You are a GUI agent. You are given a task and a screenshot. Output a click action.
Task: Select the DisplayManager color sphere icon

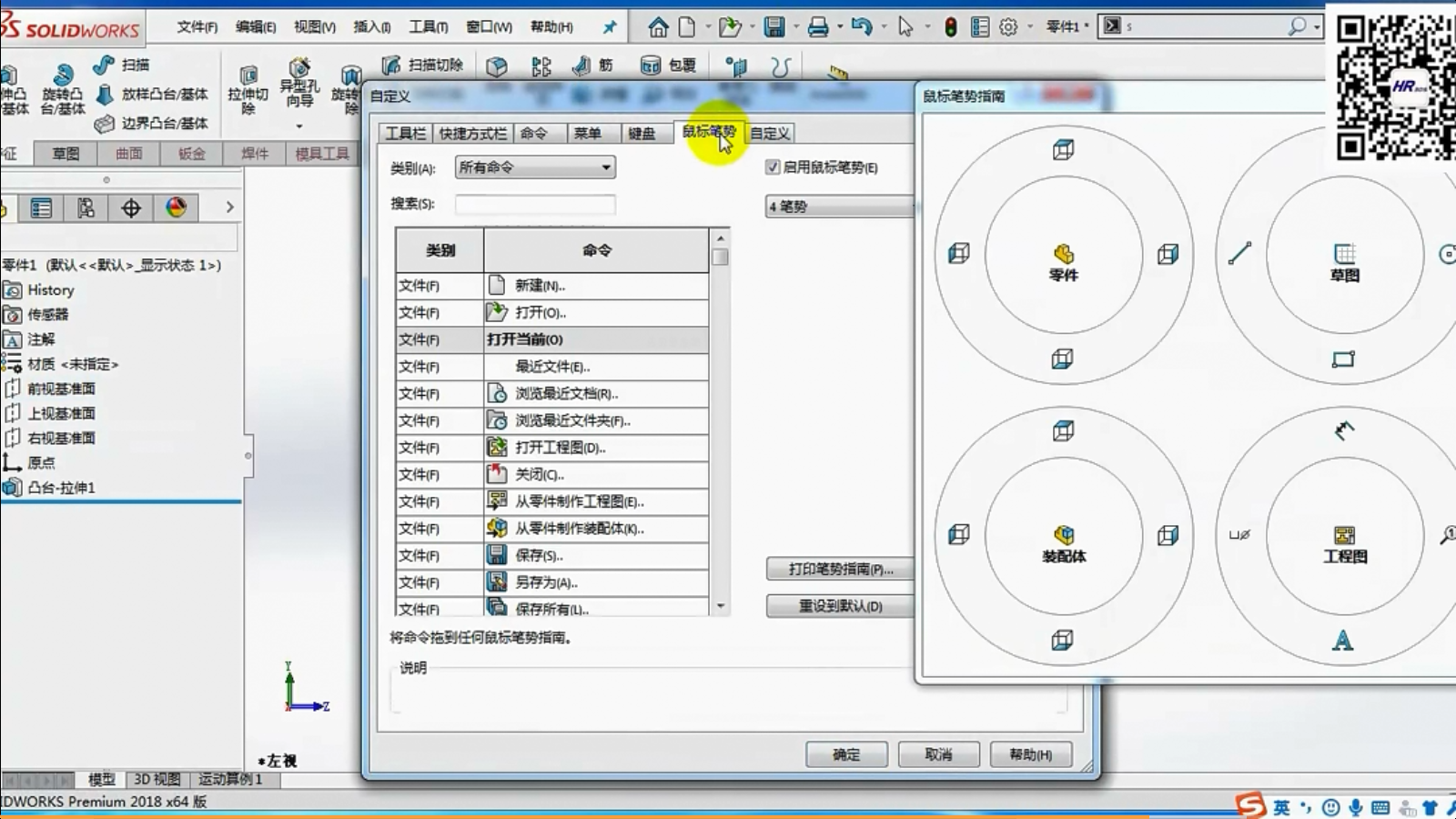point(177,208)
